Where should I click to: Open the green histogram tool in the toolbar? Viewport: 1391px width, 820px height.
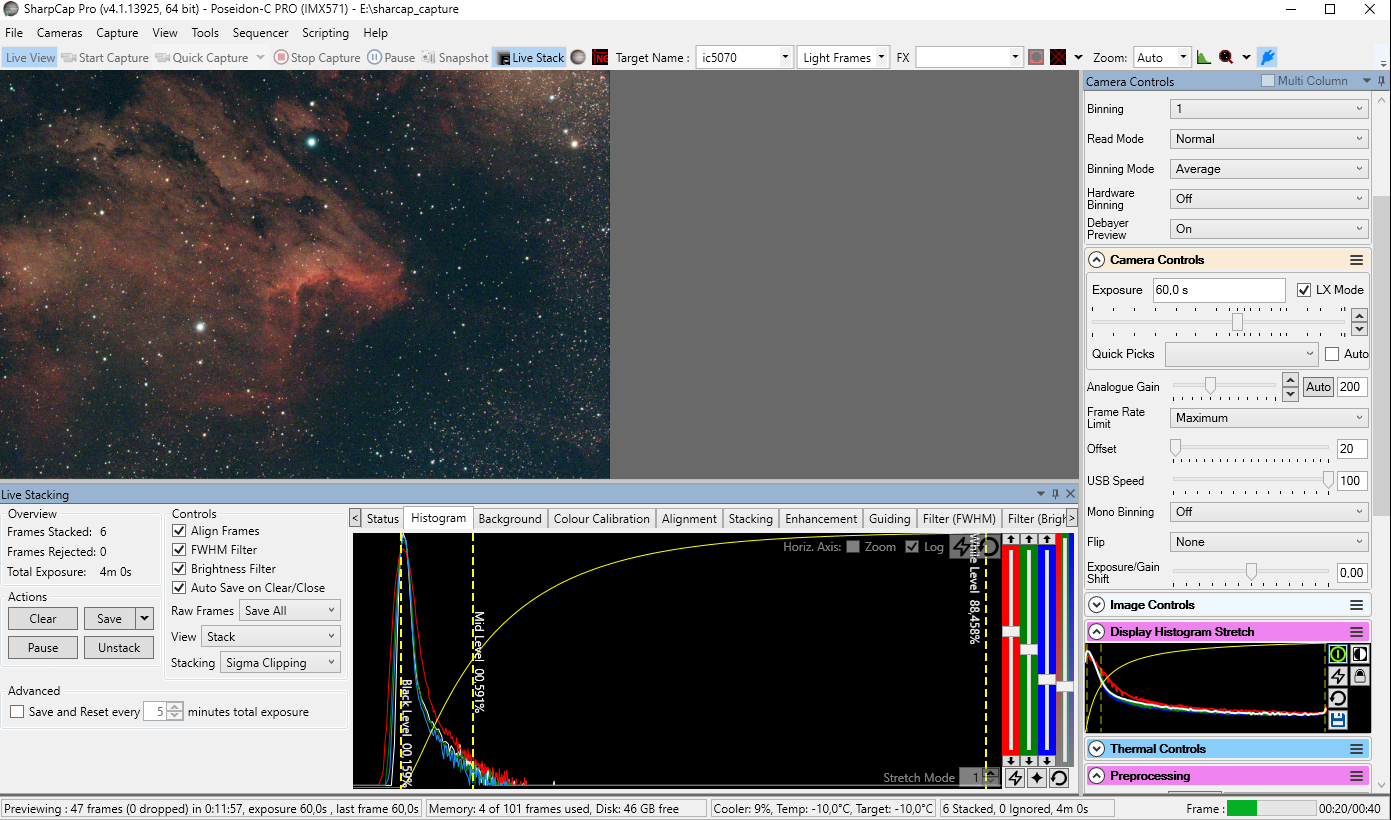coord(1203,58)
